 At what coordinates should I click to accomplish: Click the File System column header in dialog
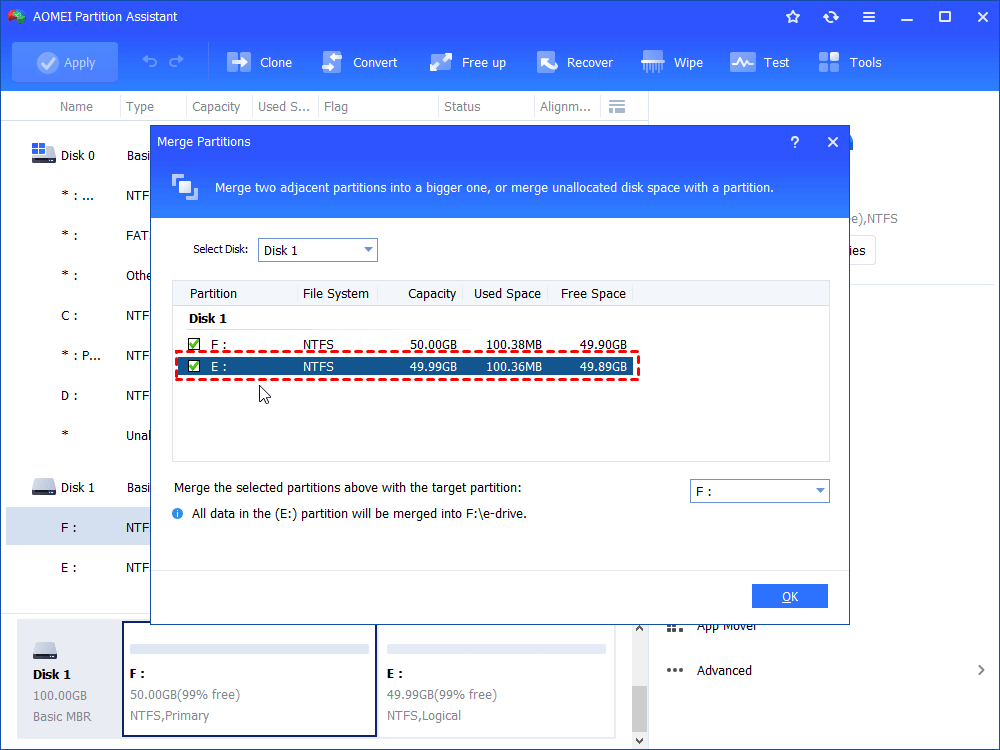(335, 293)
